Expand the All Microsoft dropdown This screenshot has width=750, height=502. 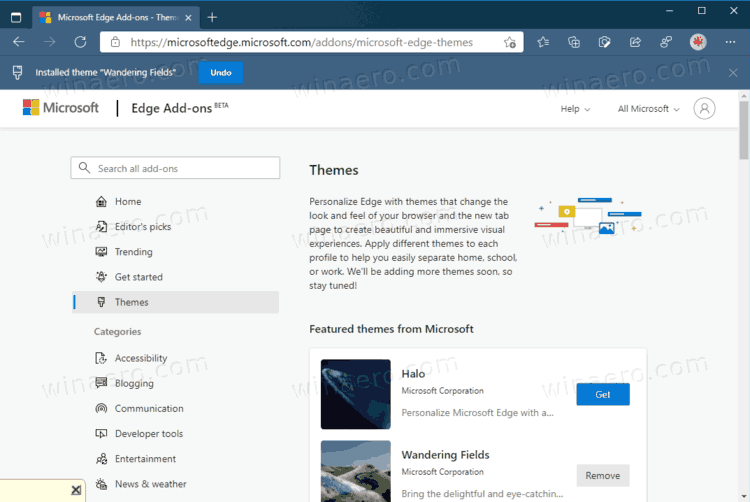pos(648,109)
